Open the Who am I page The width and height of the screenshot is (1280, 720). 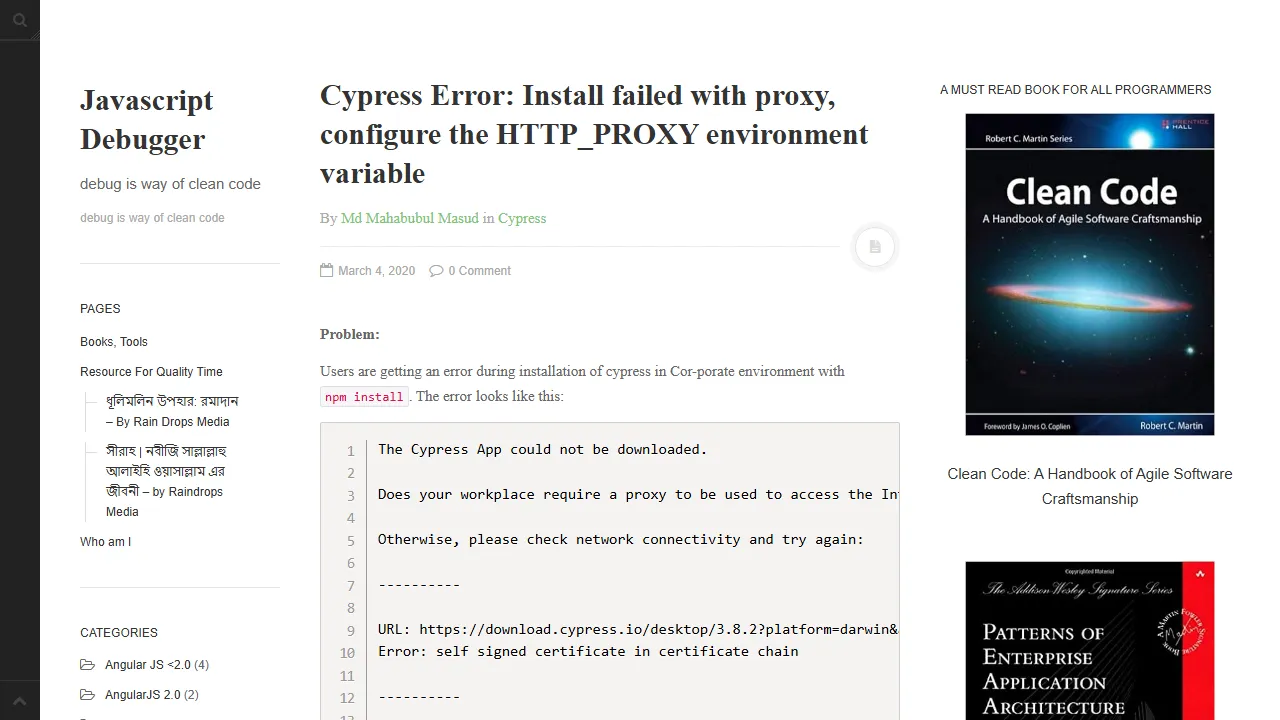(105, 542)
